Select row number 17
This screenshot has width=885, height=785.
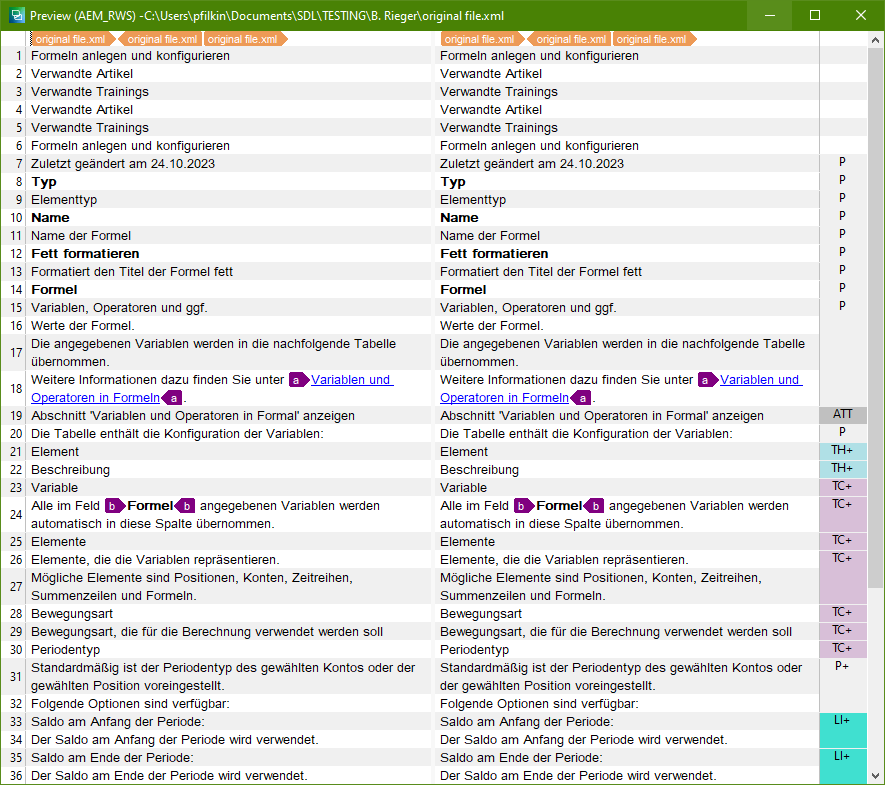tap(16, 352)
